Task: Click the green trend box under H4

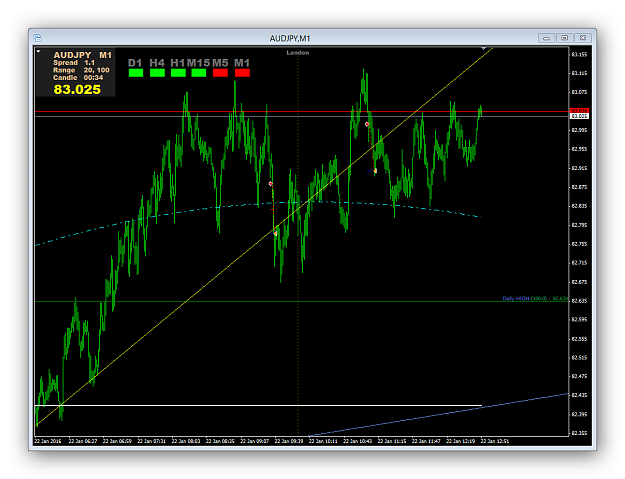Action: pyautogui.click(x=157, y=73)
